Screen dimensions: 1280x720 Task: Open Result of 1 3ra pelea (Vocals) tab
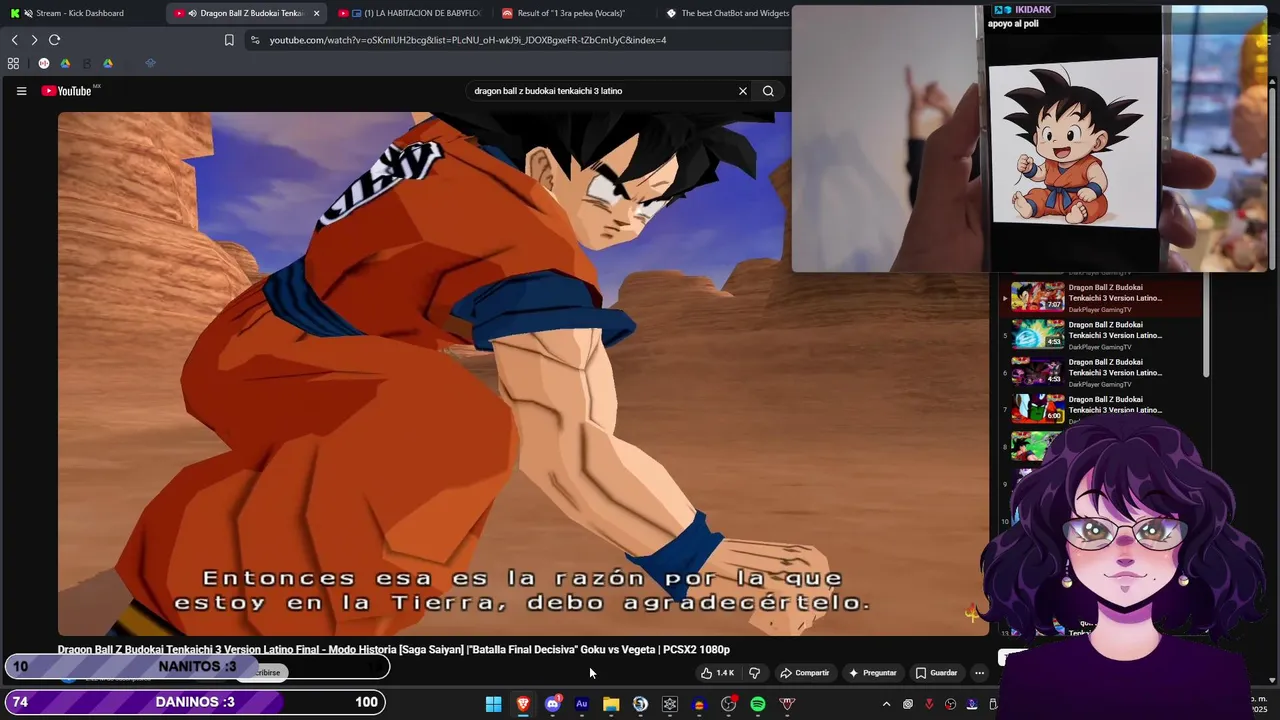pyautogui.click(x=570, y=13)
